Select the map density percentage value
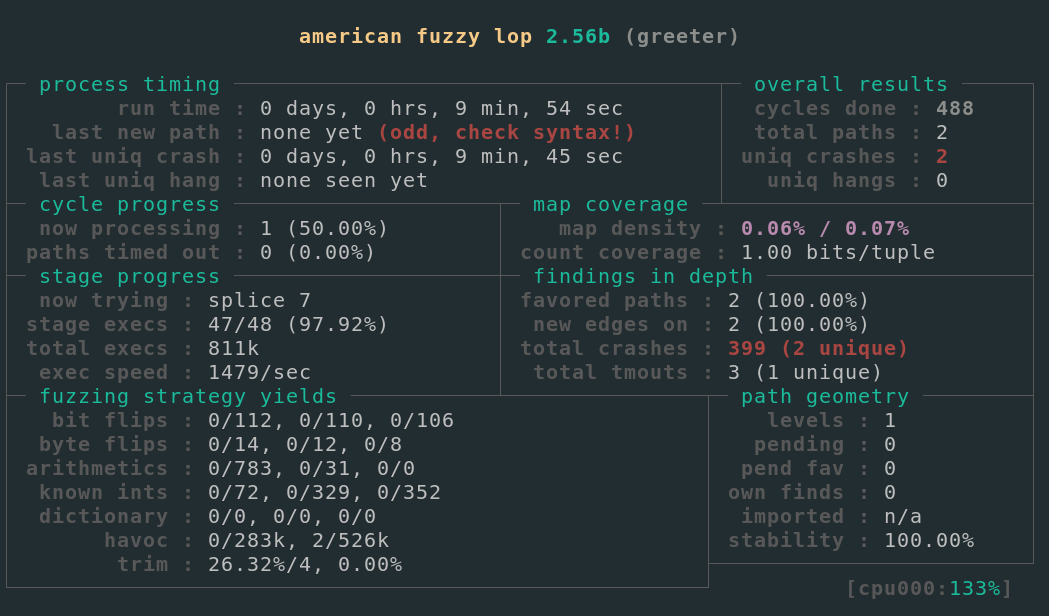Screen dimensions: 1049x616 (824, 229)
